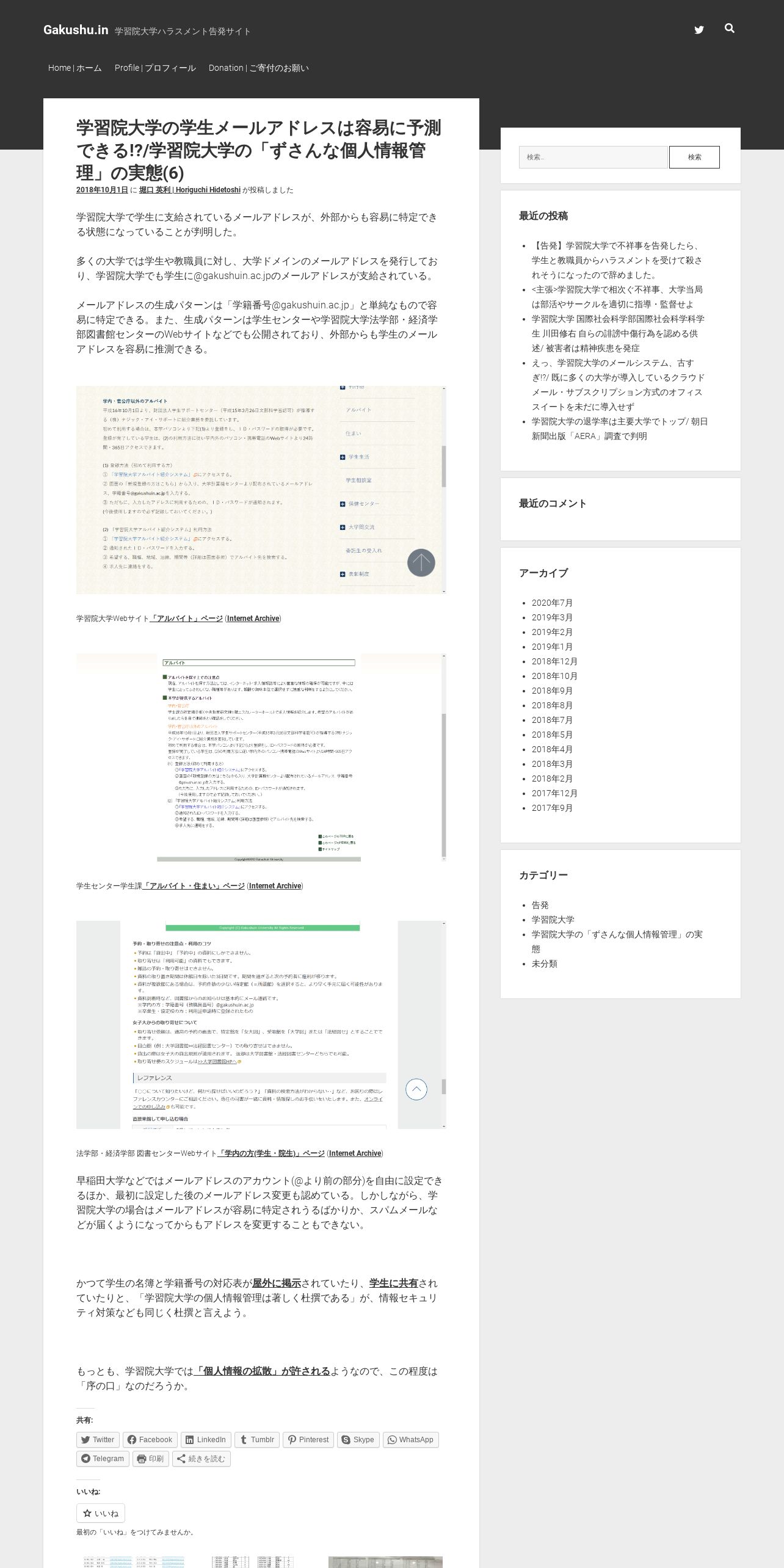Open the recent post starting with <主張>学習院大学で相次ぐ不祥事
This screenshot has height=1568, width=784.
617,297
